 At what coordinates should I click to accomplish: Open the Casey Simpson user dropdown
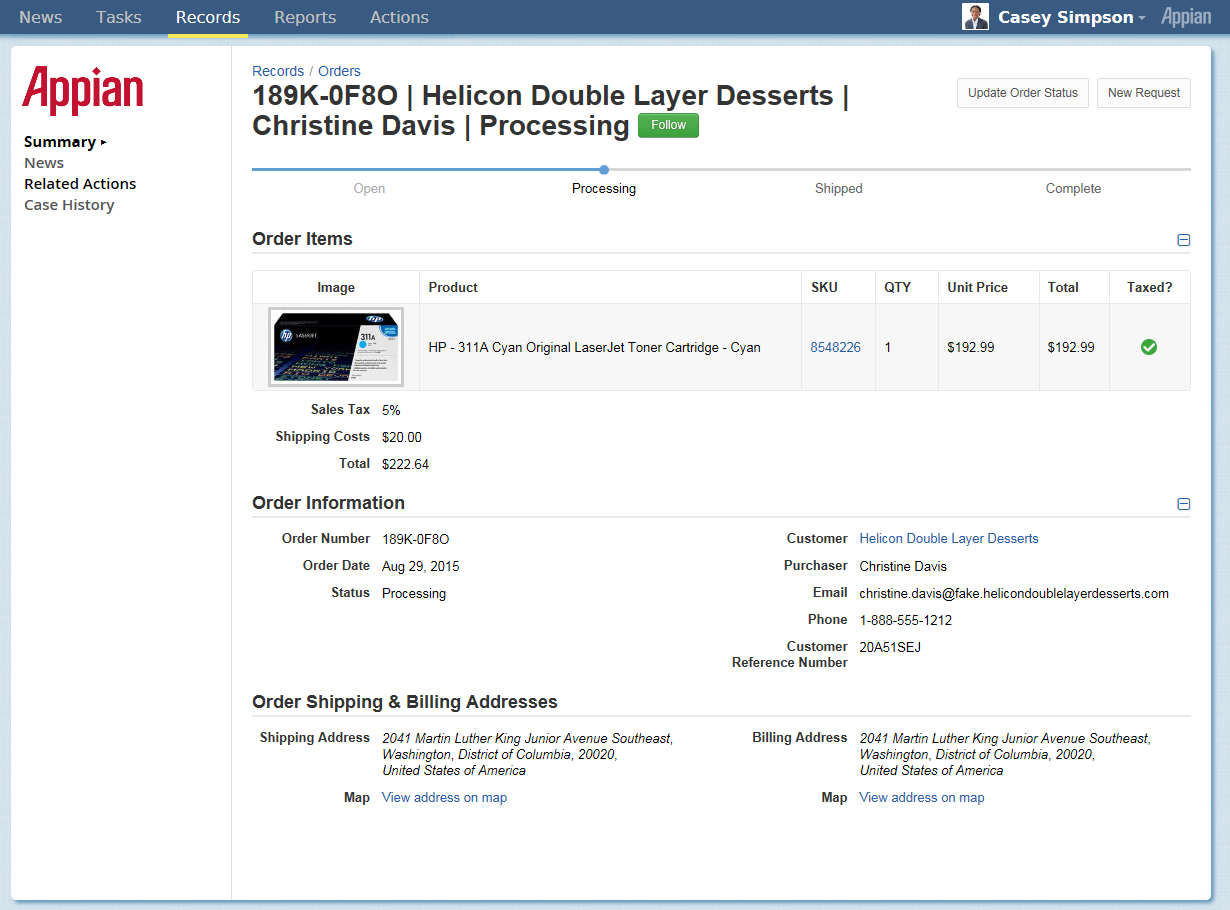[1071, 17]
